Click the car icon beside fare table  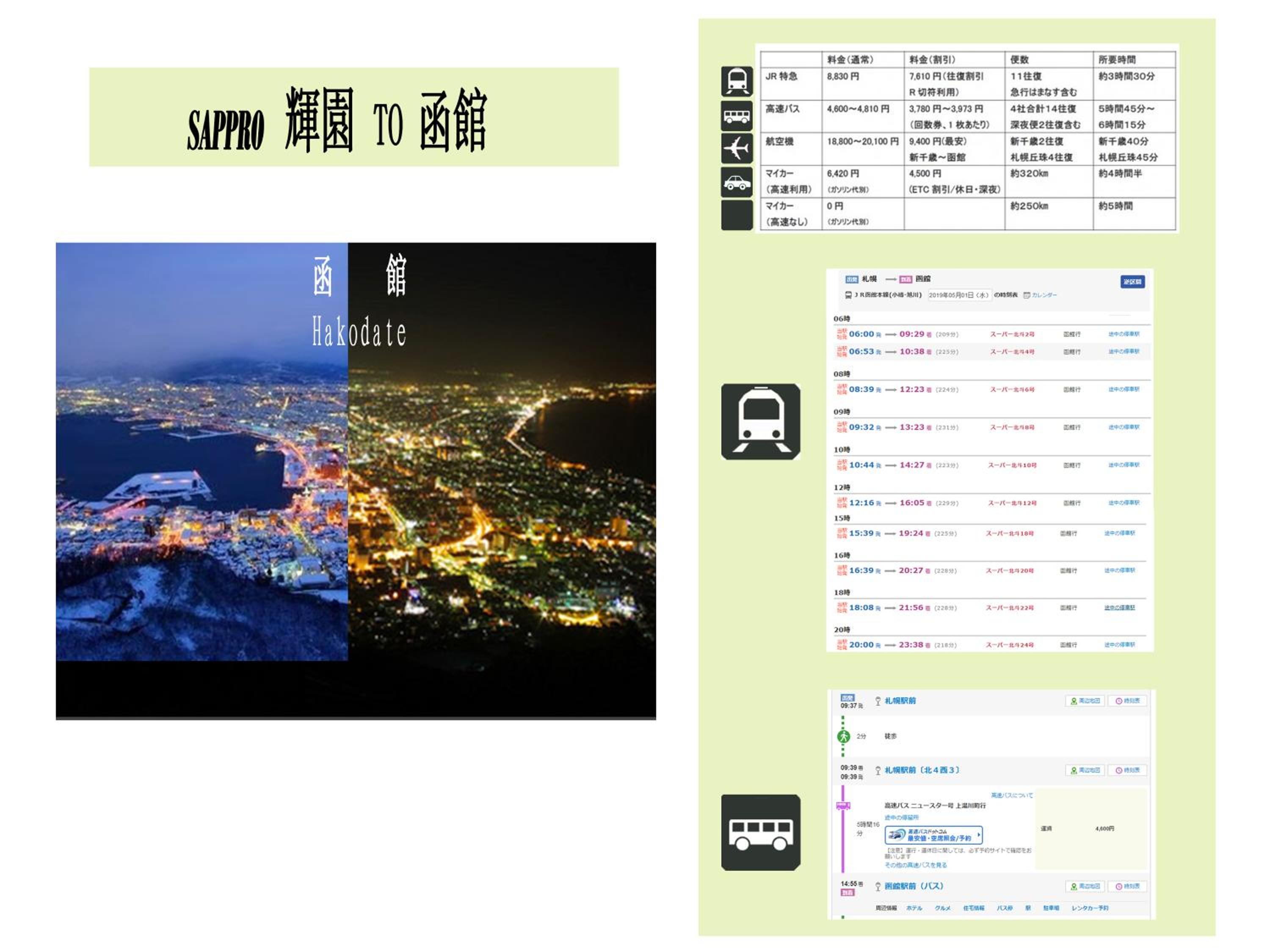coord(737,182)
